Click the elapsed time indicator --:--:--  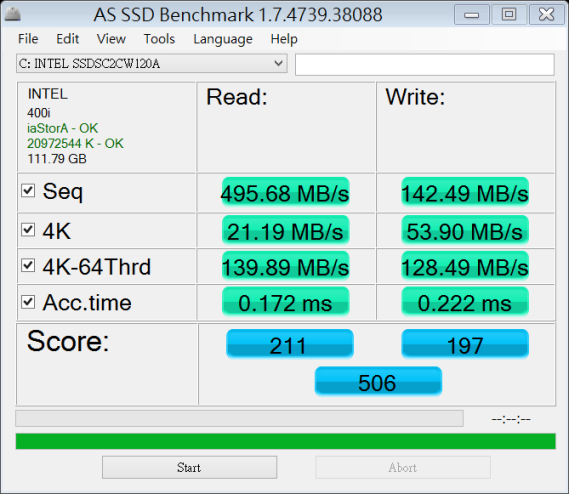(x=511, y=420)
